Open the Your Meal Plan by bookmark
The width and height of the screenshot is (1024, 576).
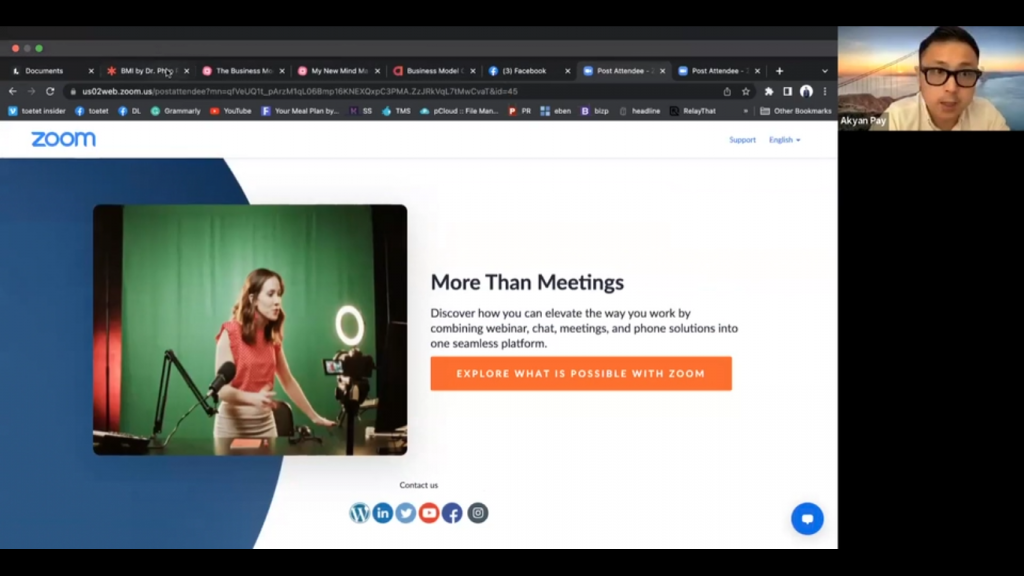pyautogui.click(x=300, y=111)
